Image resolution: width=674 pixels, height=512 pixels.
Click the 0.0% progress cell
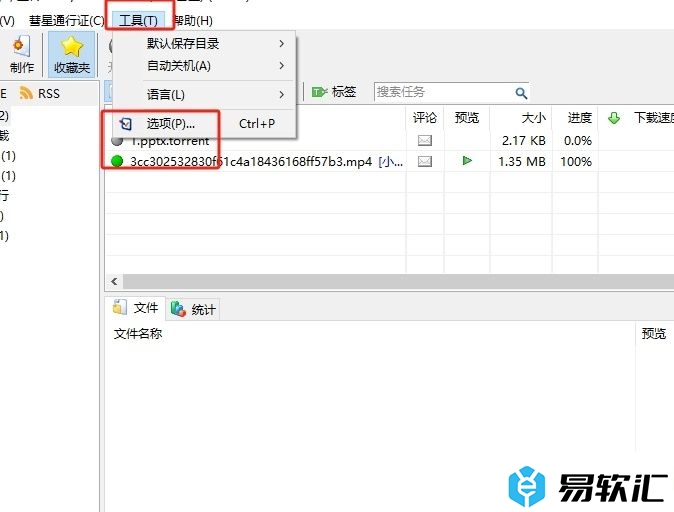tap(578, 141)
